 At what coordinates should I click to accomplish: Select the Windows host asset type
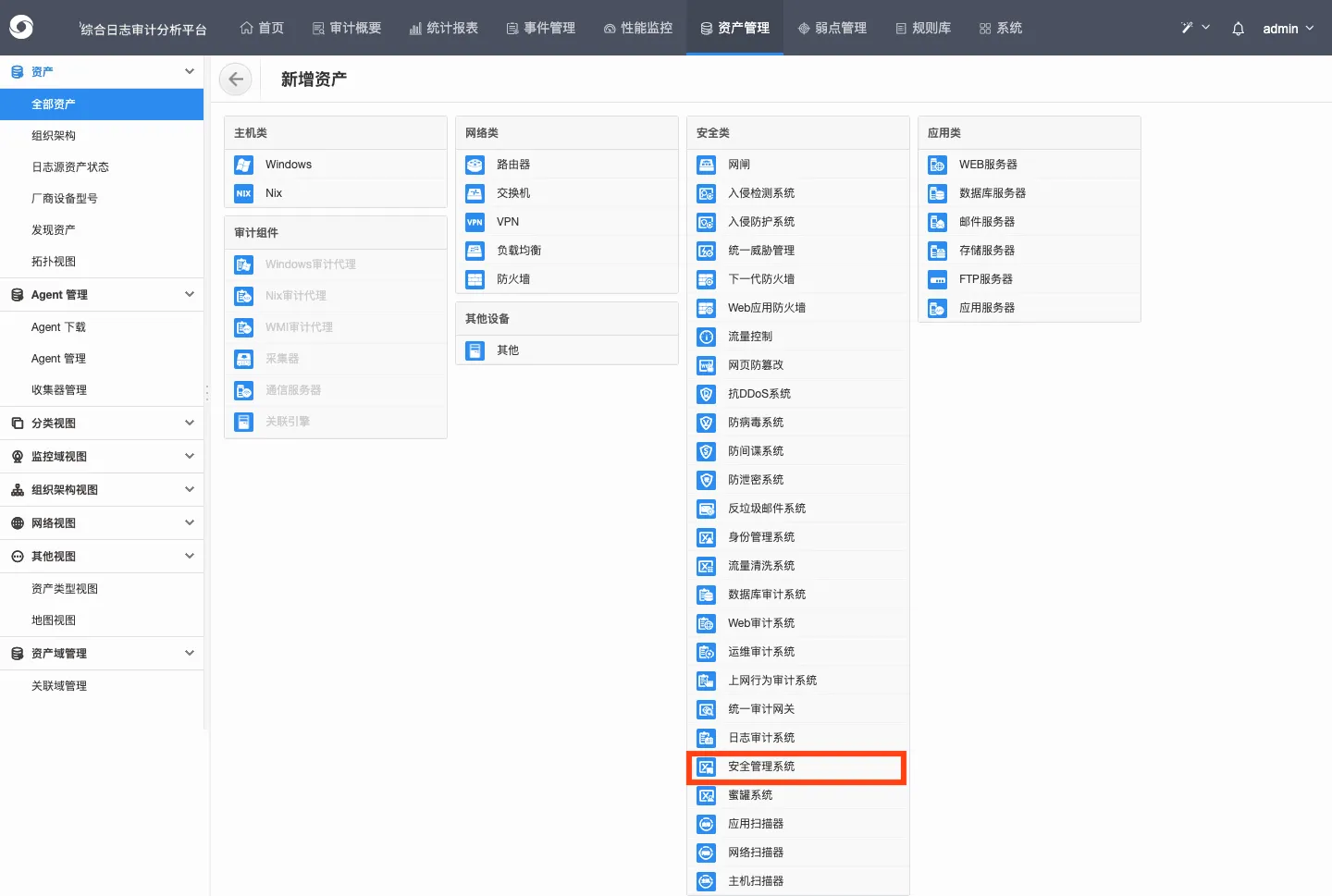click(288, 164)
